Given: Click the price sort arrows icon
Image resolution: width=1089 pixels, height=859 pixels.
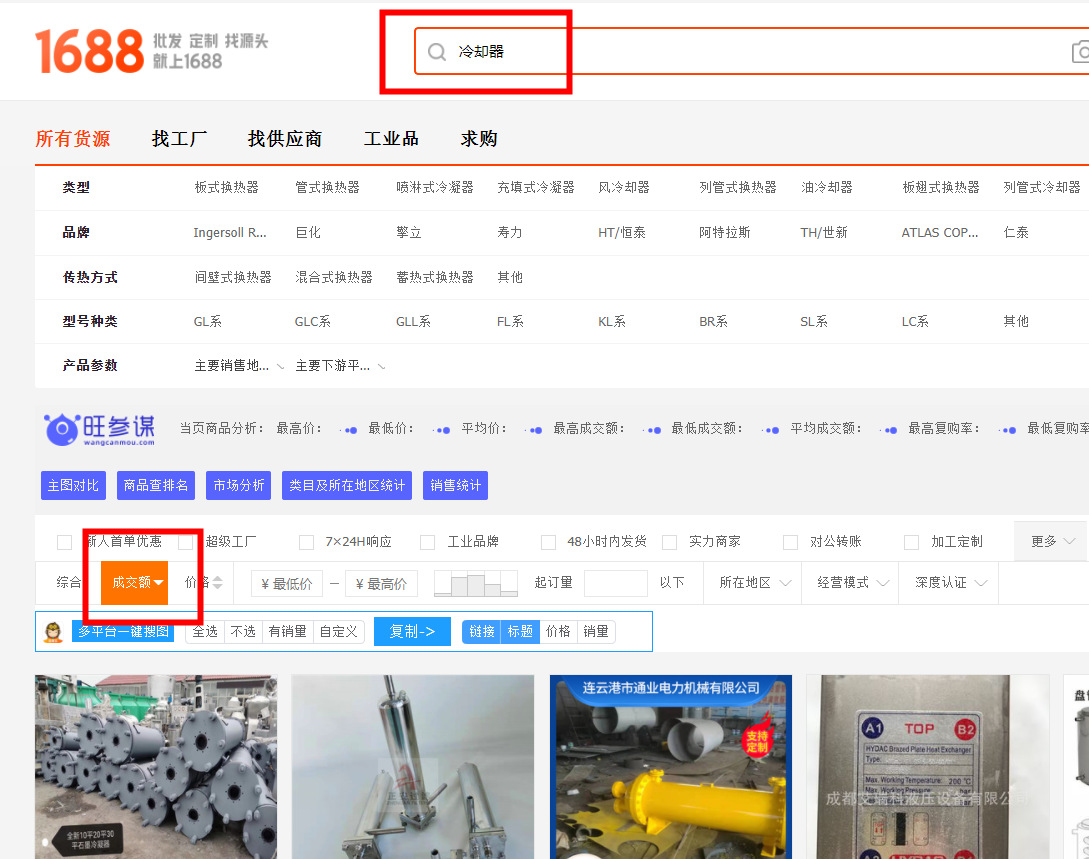Looking at the screenshot, I should pos(217,583).
